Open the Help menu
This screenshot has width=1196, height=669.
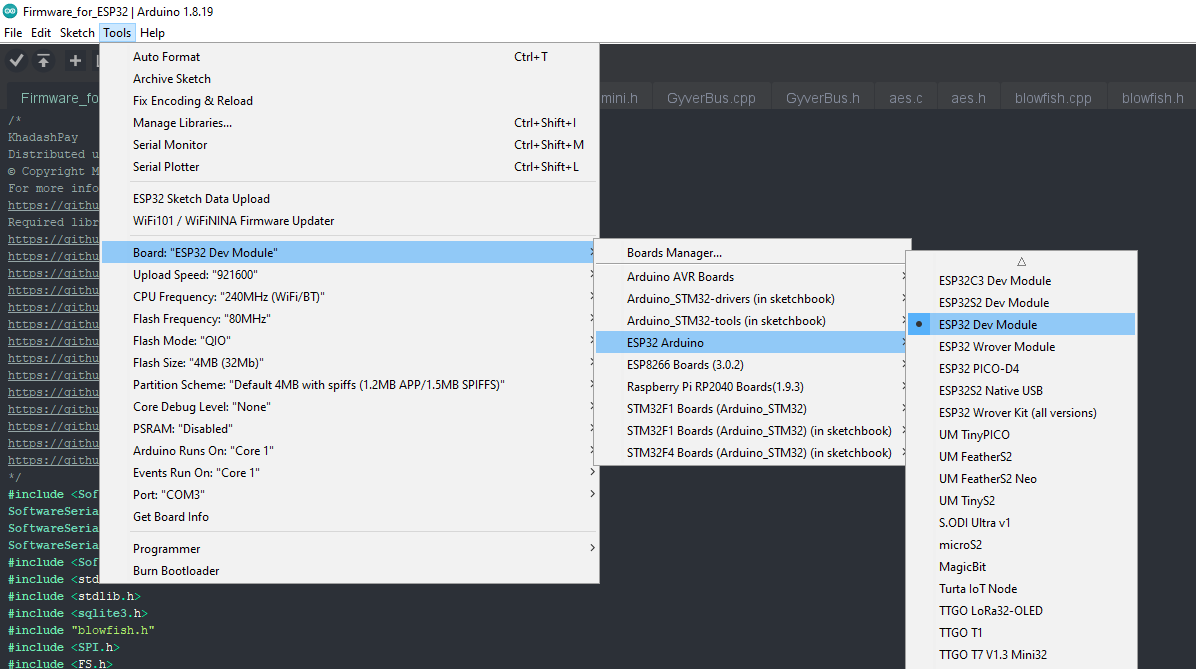152,33
